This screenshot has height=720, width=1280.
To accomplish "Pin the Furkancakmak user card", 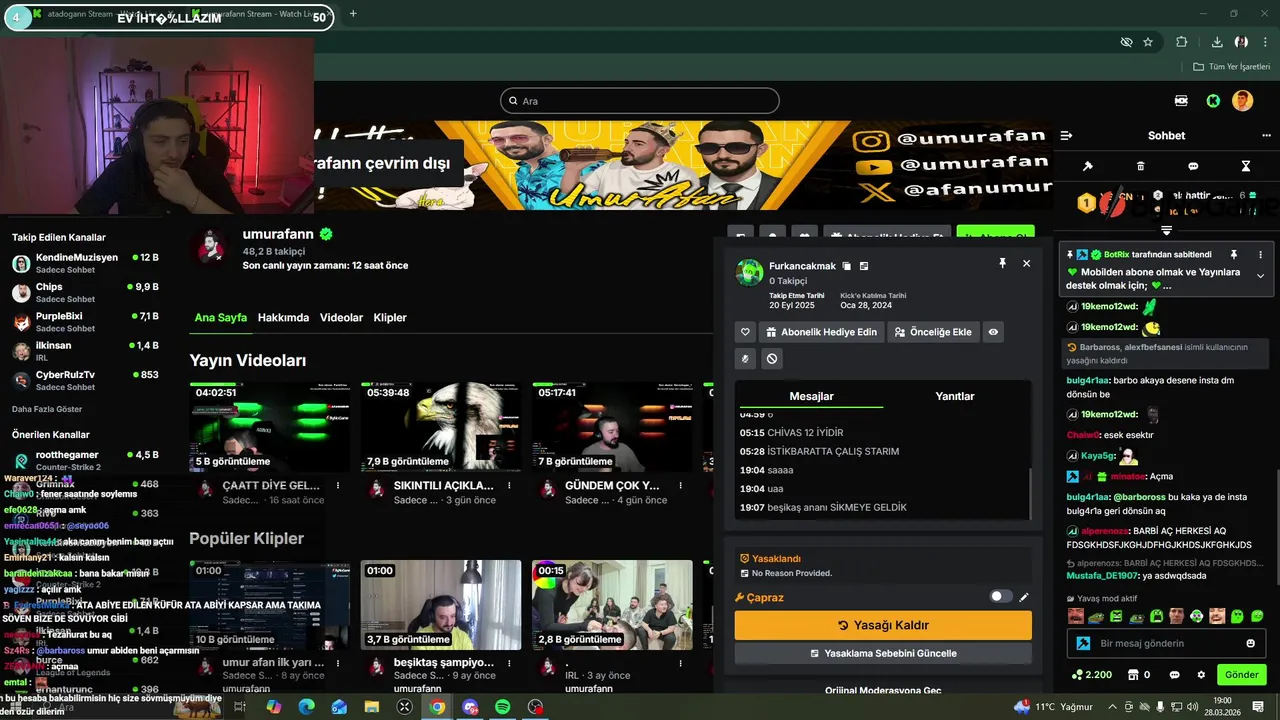I will coord(1002,263).
